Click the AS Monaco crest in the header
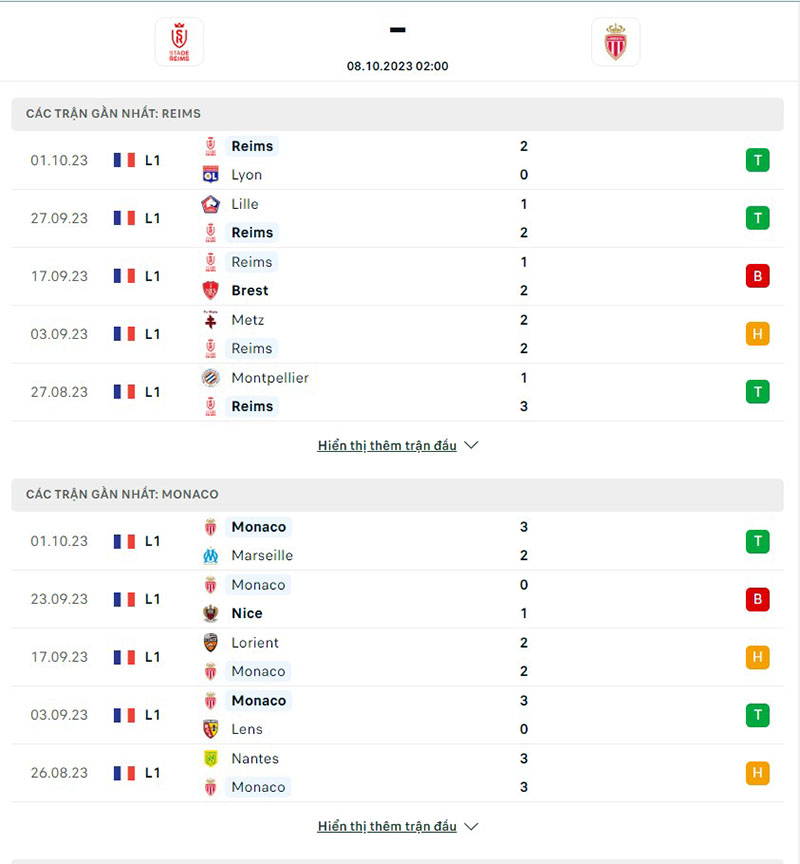Screen dimensions: 800x864 point(616,42)
